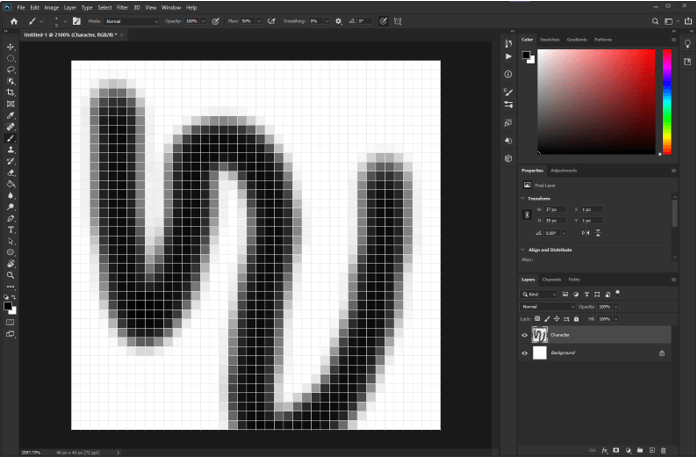Image resolution: width=696 pixels, height=457 pixels.
Task: Toggle symmetry paint butterfly options
Action: pos(398,21)
